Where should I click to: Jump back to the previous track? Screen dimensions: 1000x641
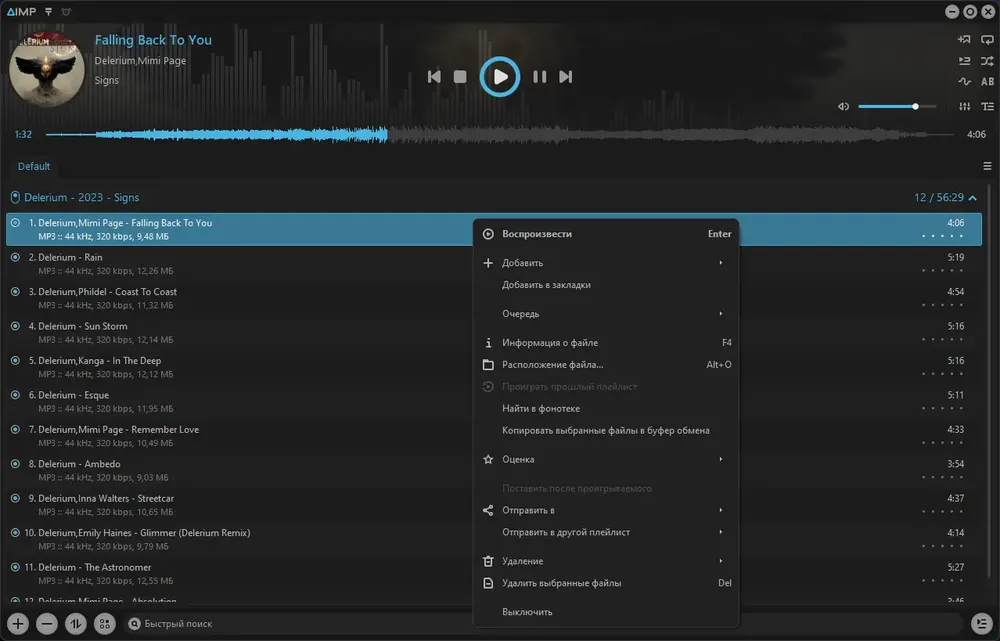click(434, 77)
